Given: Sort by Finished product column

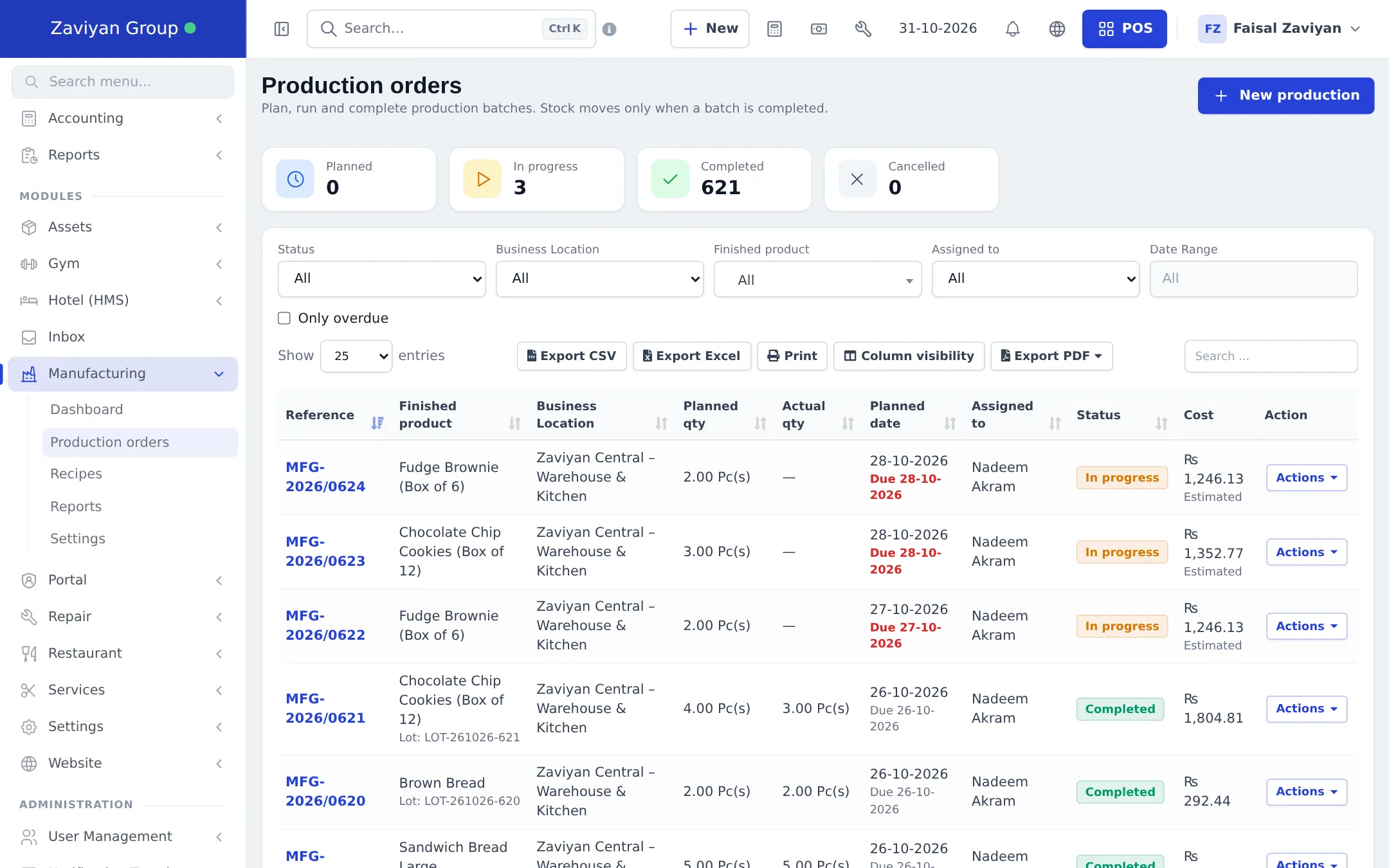Looking at the screenshot, I should pyautogui.click(x=514, y=422).
